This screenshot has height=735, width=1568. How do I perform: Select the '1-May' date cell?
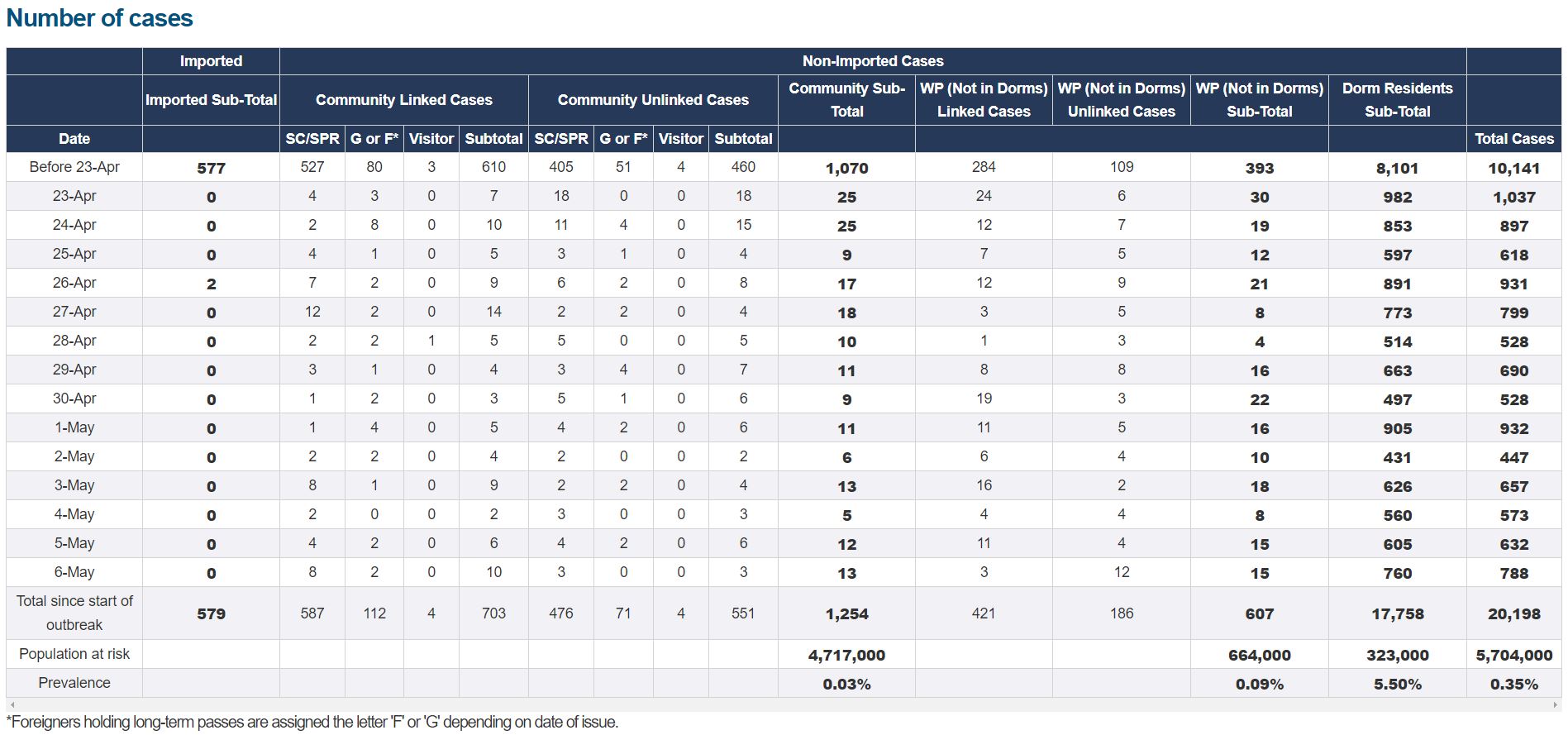pos(74,427)
